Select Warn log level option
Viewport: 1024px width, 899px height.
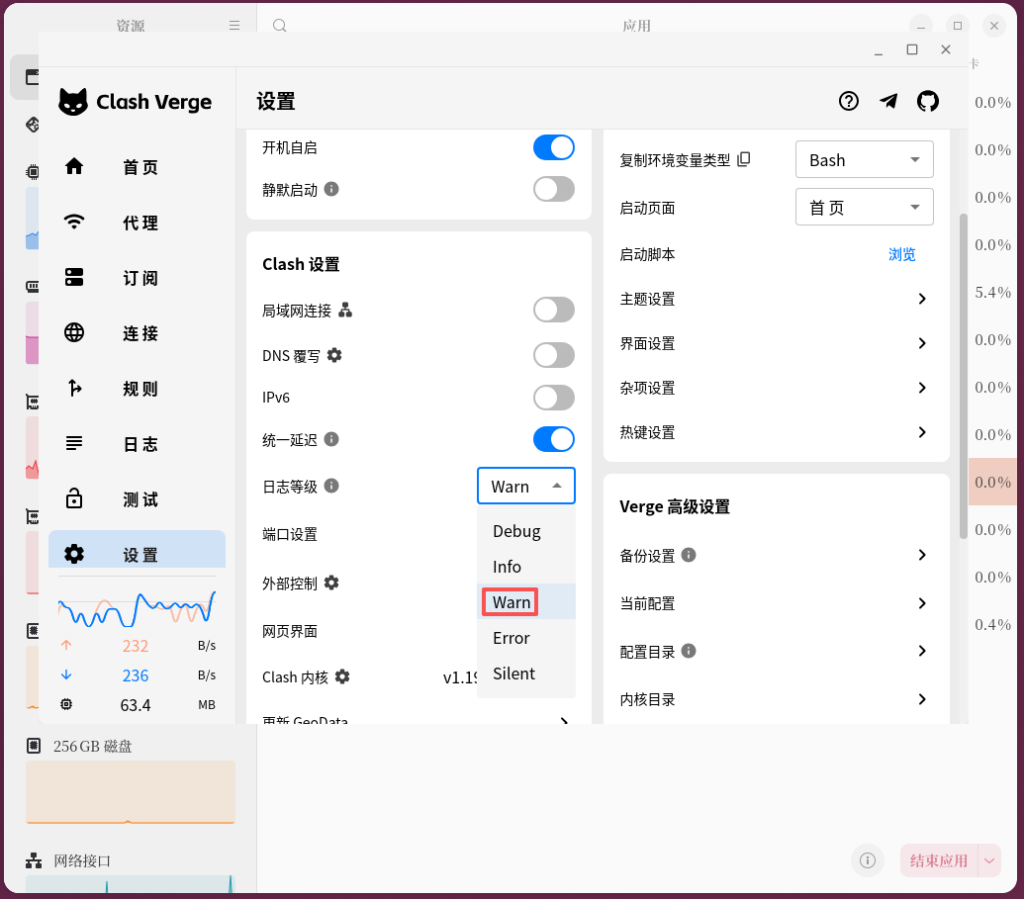[526, 602]
